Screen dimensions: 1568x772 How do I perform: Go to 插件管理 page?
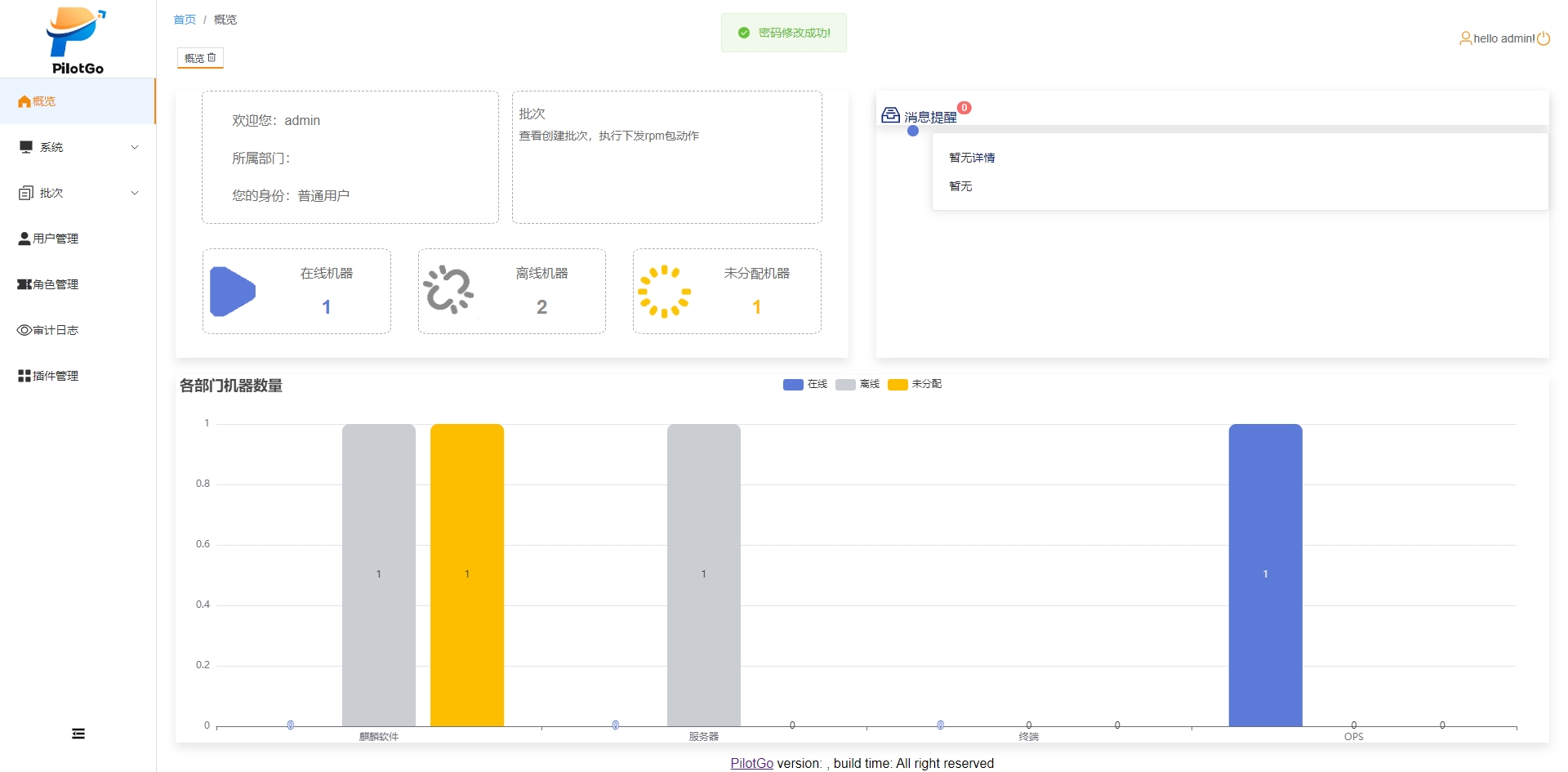[56, 376]
